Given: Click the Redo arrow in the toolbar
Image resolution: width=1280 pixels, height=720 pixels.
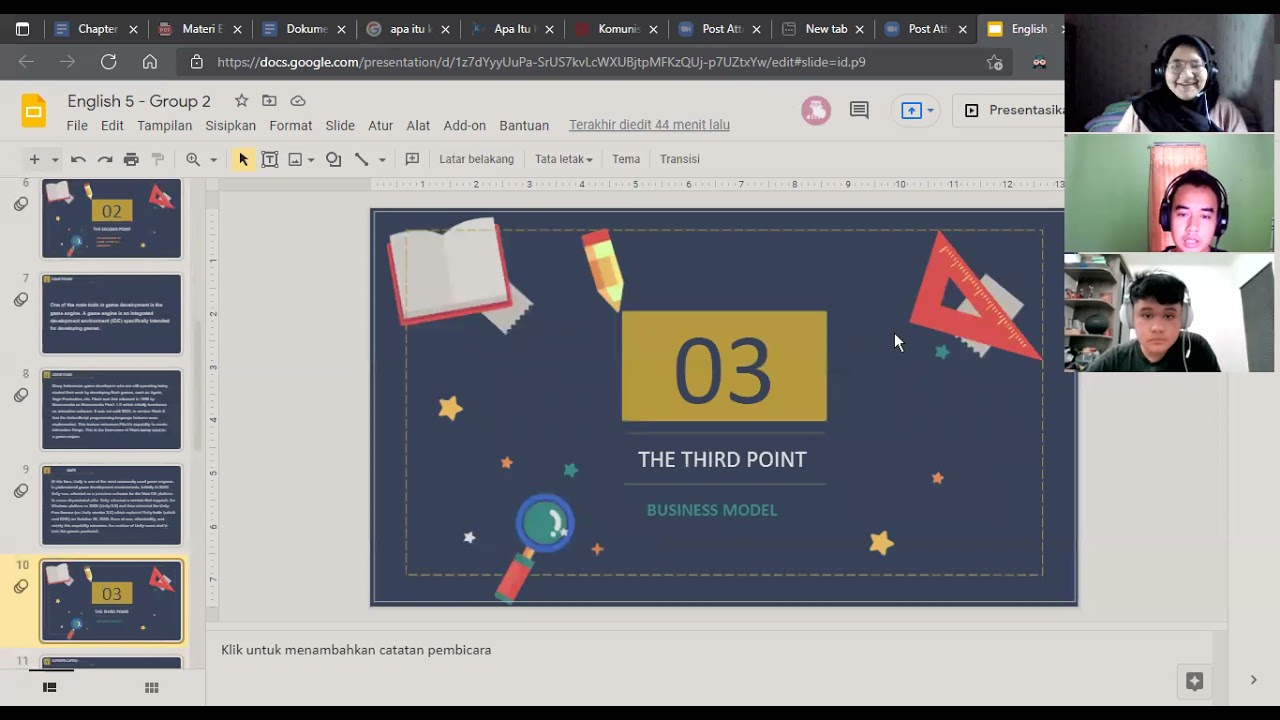Looking at the screenshot, I should point(104,159).
